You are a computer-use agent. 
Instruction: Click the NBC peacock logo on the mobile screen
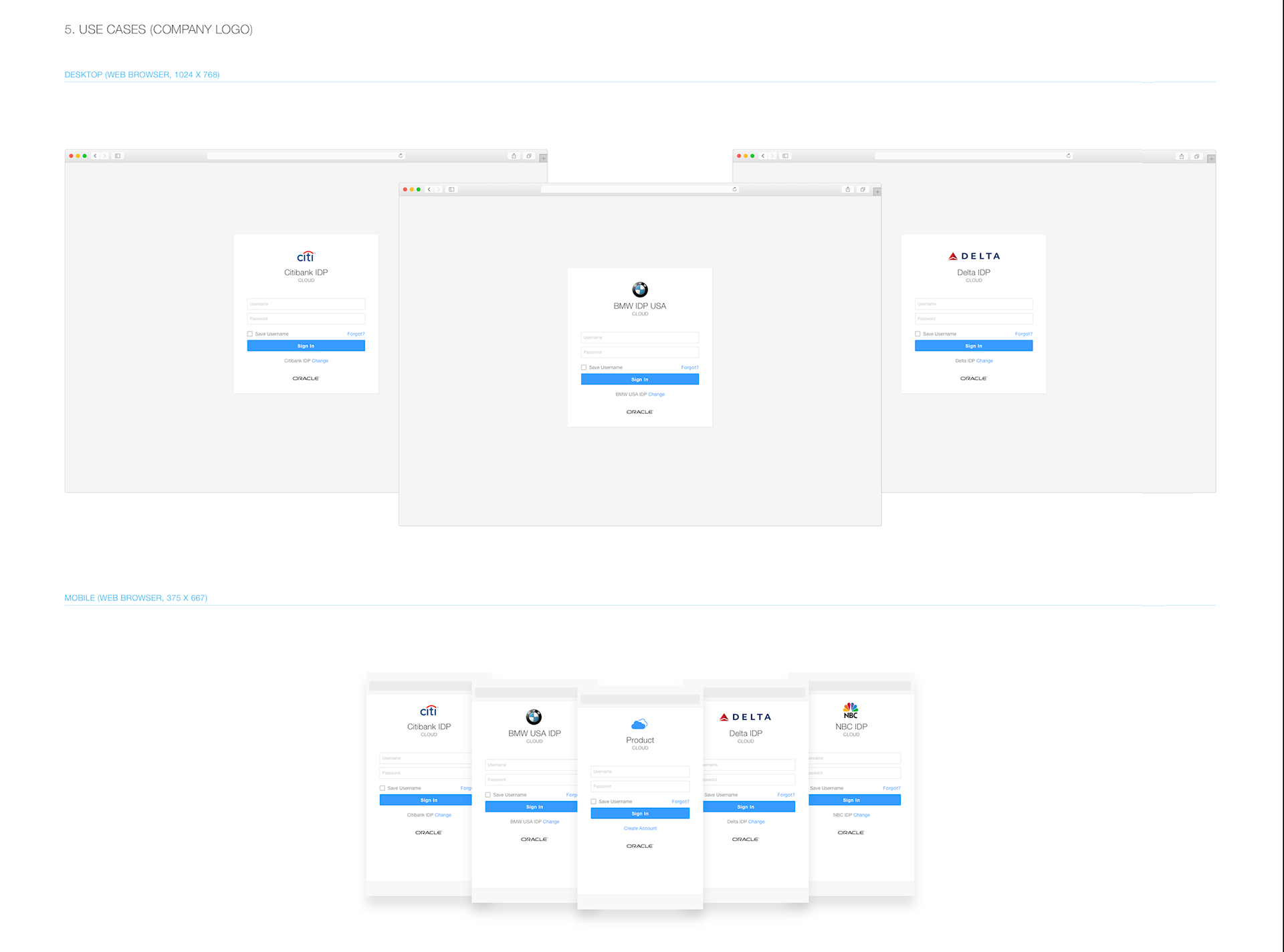pyautogui.click(x=851, y=710)
